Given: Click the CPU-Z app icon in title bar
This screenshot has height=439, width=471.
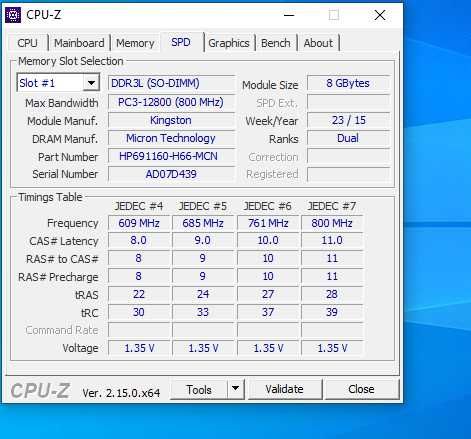Looking at the screenshot, I should tap(13, 15).
